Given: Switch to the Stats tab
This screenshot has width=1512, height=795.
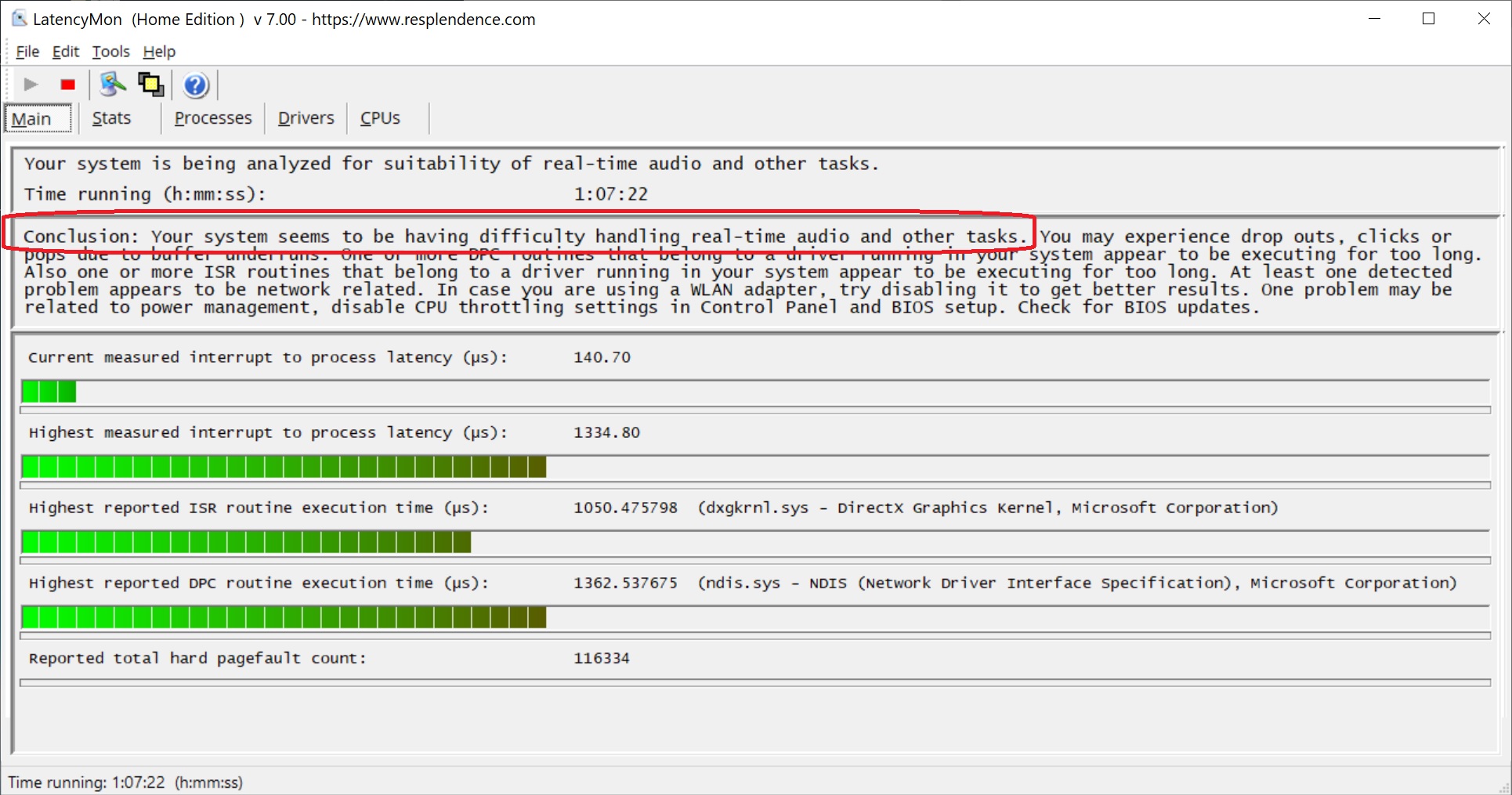Looking at the screenshot, I should click(x=111, y=118).
